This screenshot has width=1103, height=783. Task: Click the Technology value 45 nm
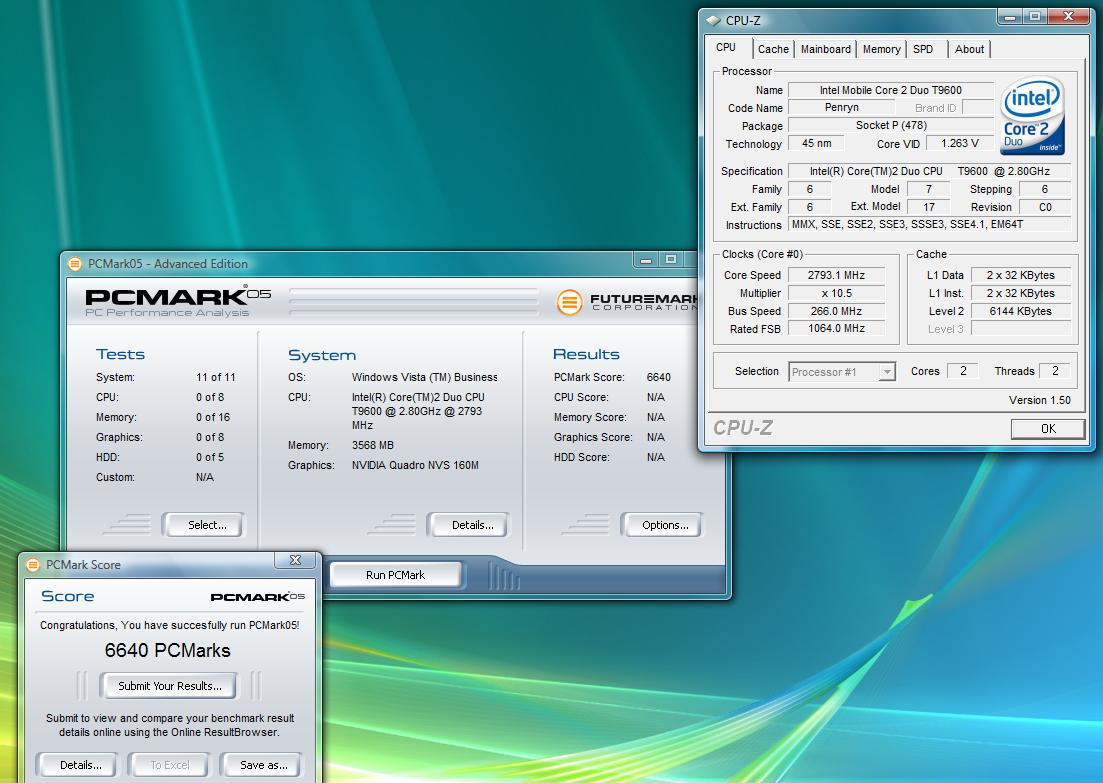(x=816, y=144)
